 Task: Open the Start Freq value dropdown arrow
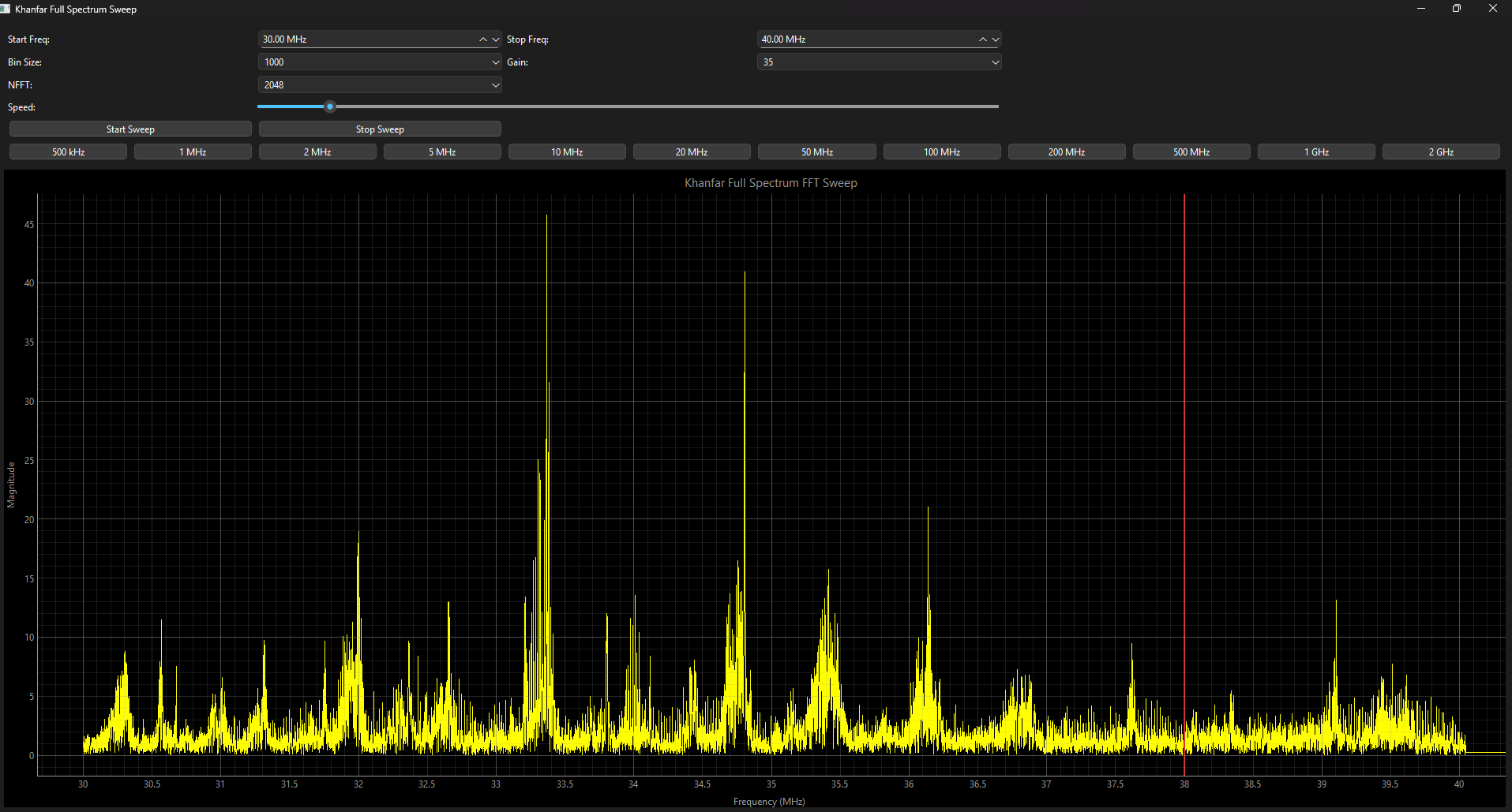[x=495, y=39]
